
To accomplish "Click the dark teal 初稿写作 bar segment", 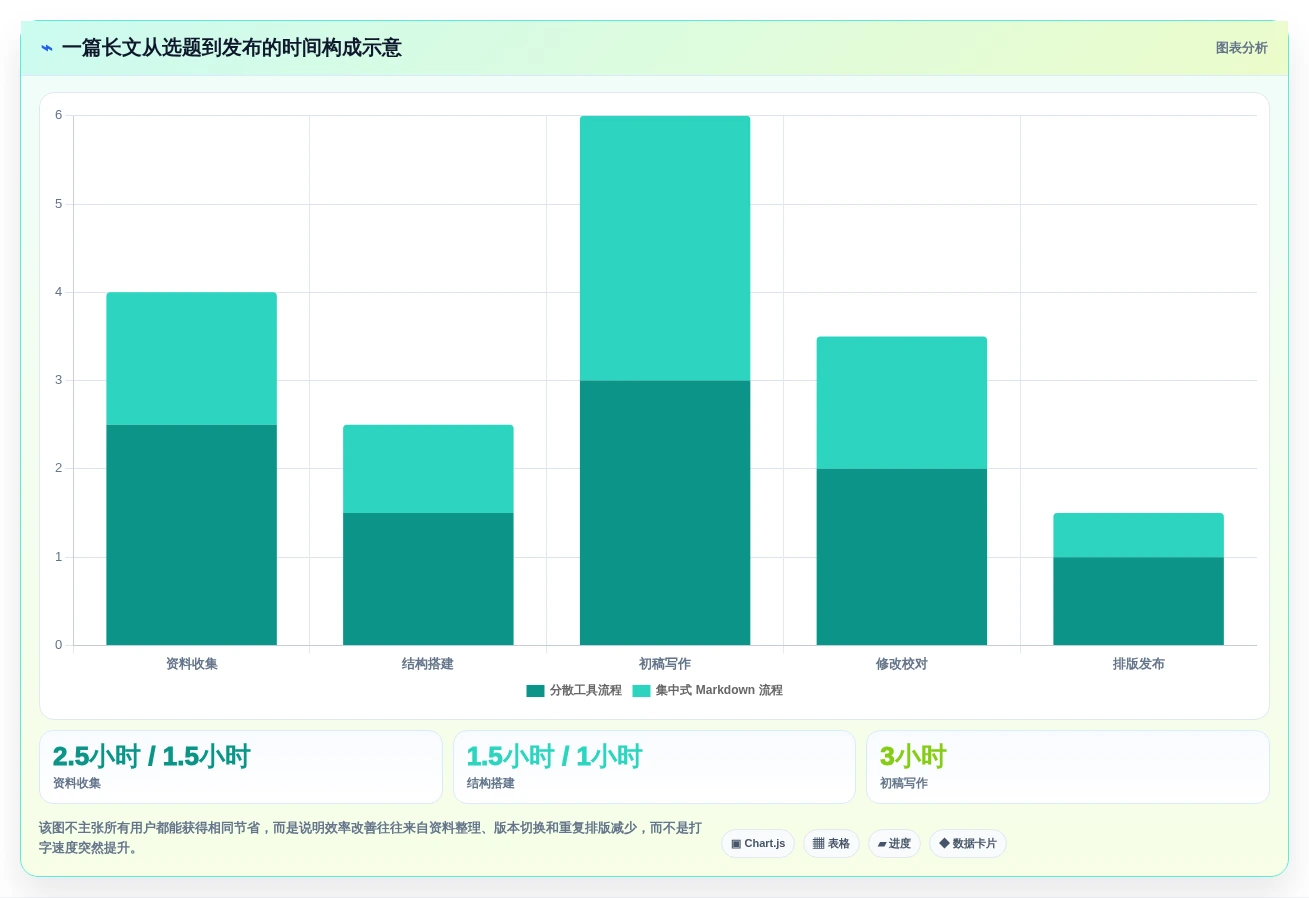I will click(665, 513).
